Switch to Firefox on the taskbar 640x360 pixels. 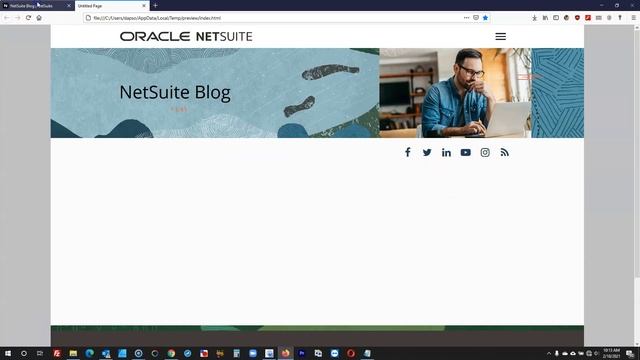click(x=285, y=353)
